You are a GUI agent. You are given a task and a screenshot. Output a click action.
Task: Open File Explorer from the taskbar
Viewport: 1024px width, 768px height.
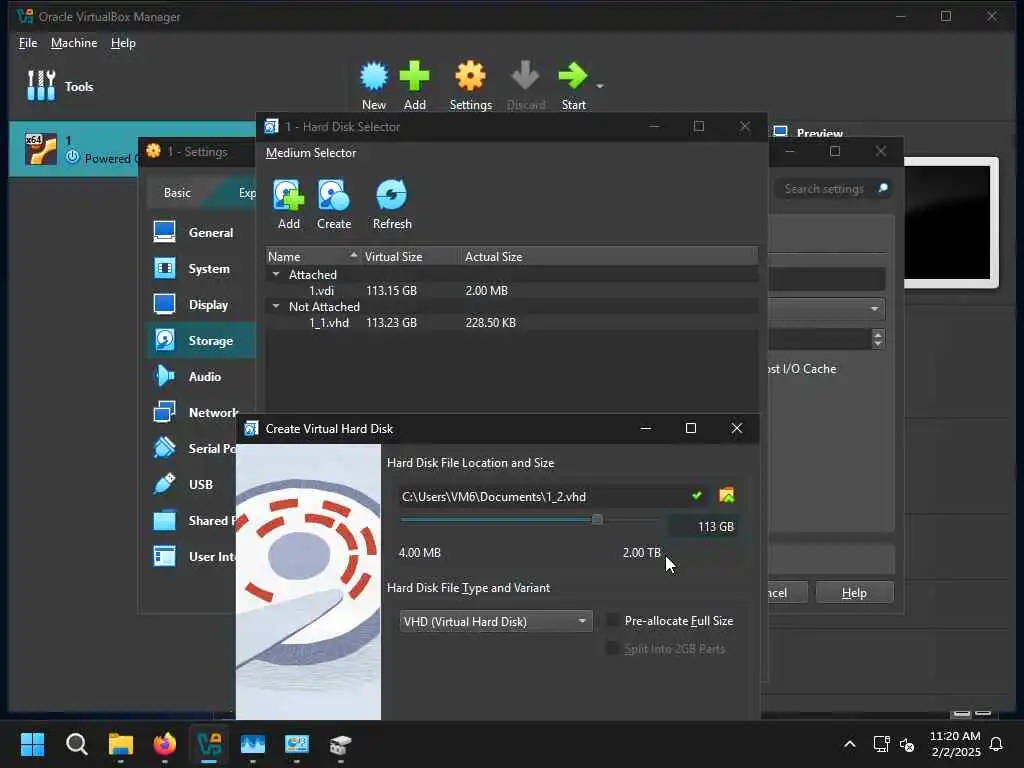click(121, 744)
